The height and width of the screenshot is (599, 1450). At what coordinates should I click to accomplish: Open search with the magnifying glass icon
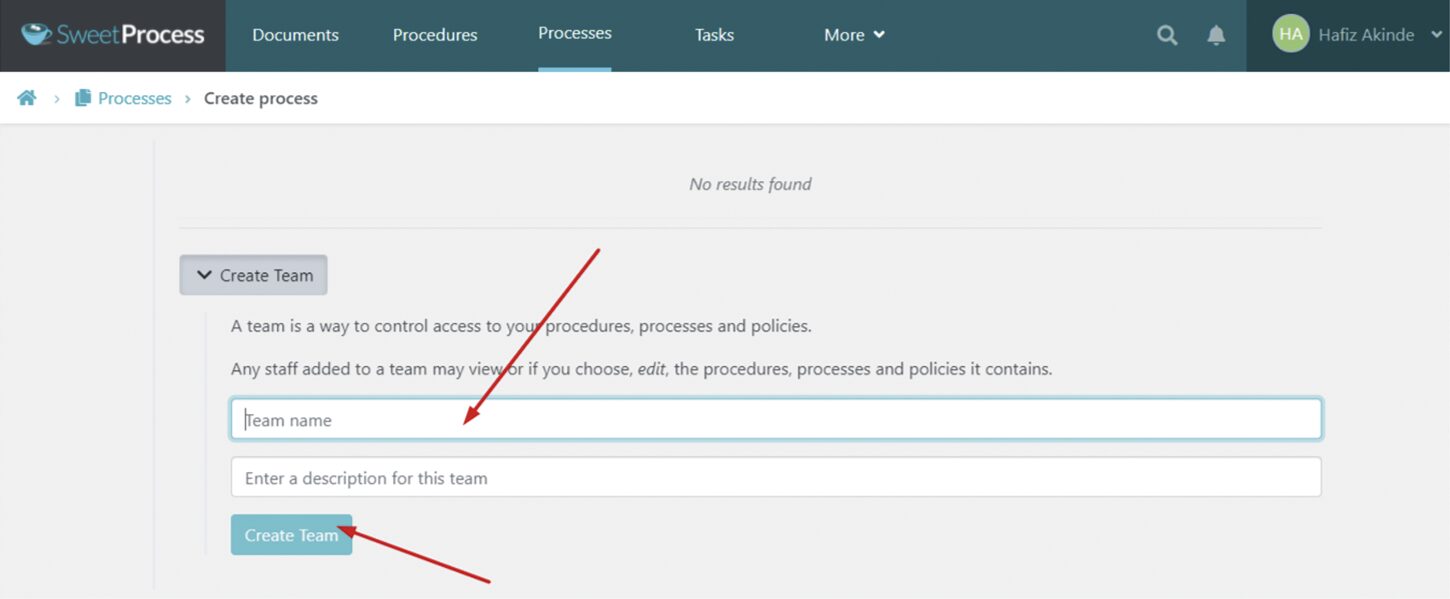(x=1167, y=35)
